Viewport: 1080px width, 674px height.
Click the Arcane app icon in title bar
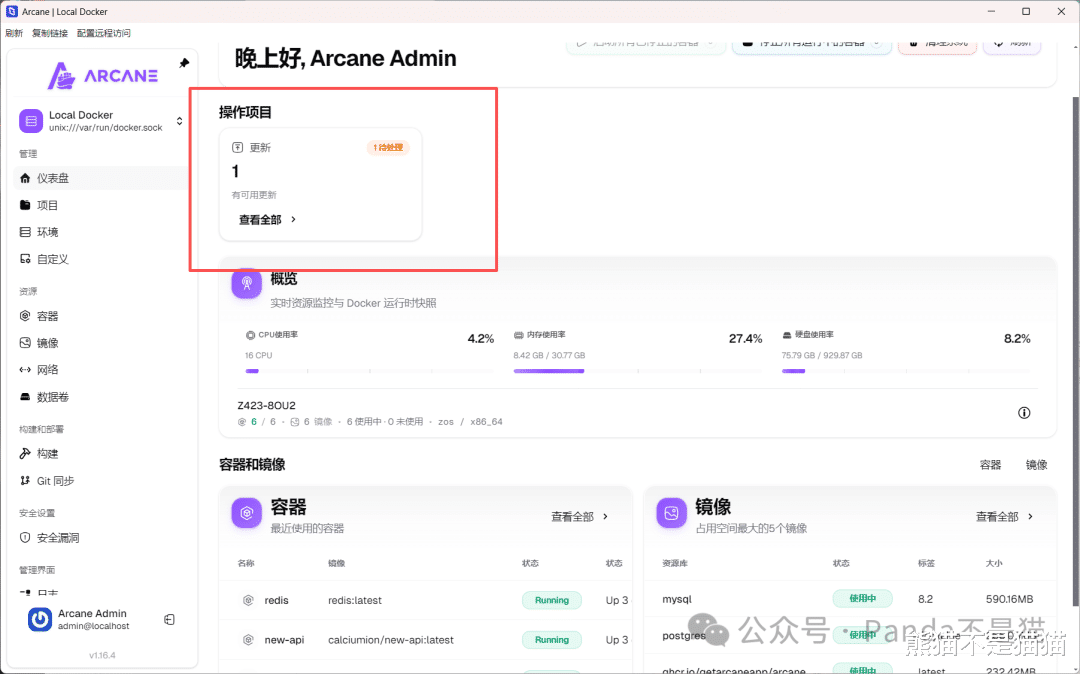pos(12,11)
